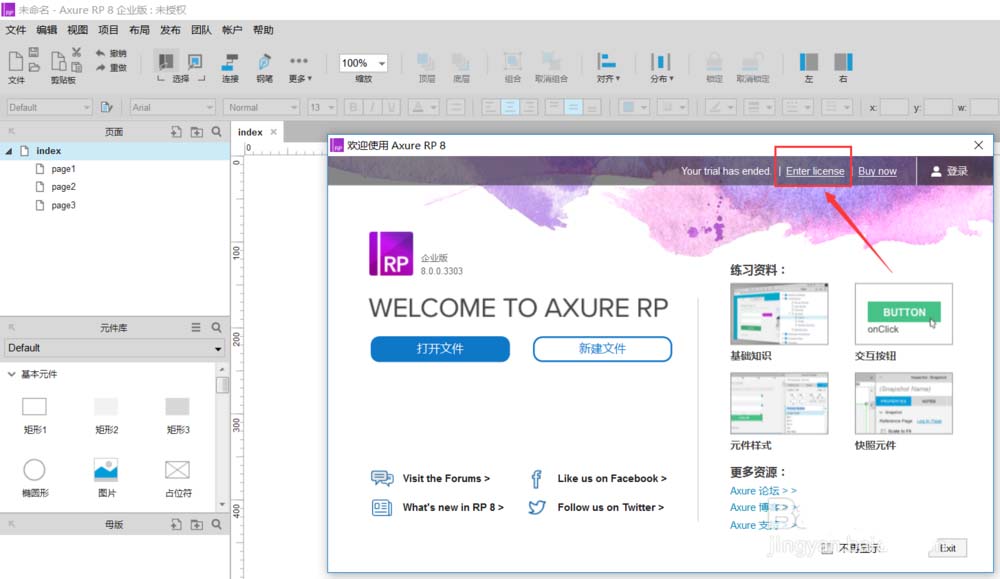Click the 分布 distribute icon
The width and height of the screenshot is (1000, 579).
(x=661, y=62)
